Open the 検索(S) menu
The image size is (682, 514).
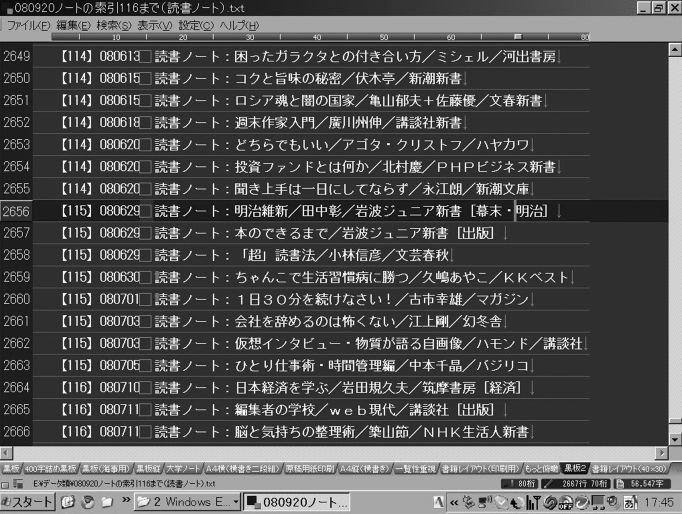click(x=114, y=25)
